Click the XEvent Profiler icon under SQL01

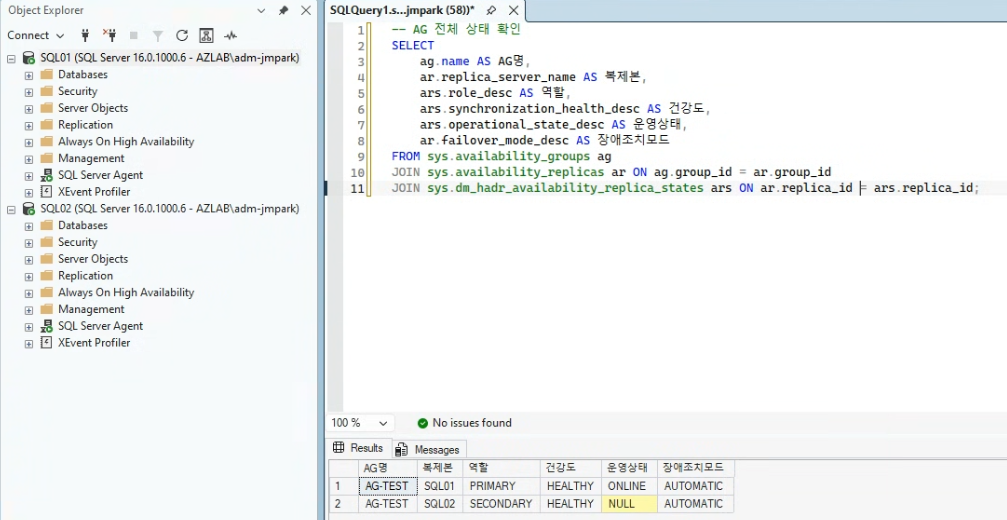46,191
